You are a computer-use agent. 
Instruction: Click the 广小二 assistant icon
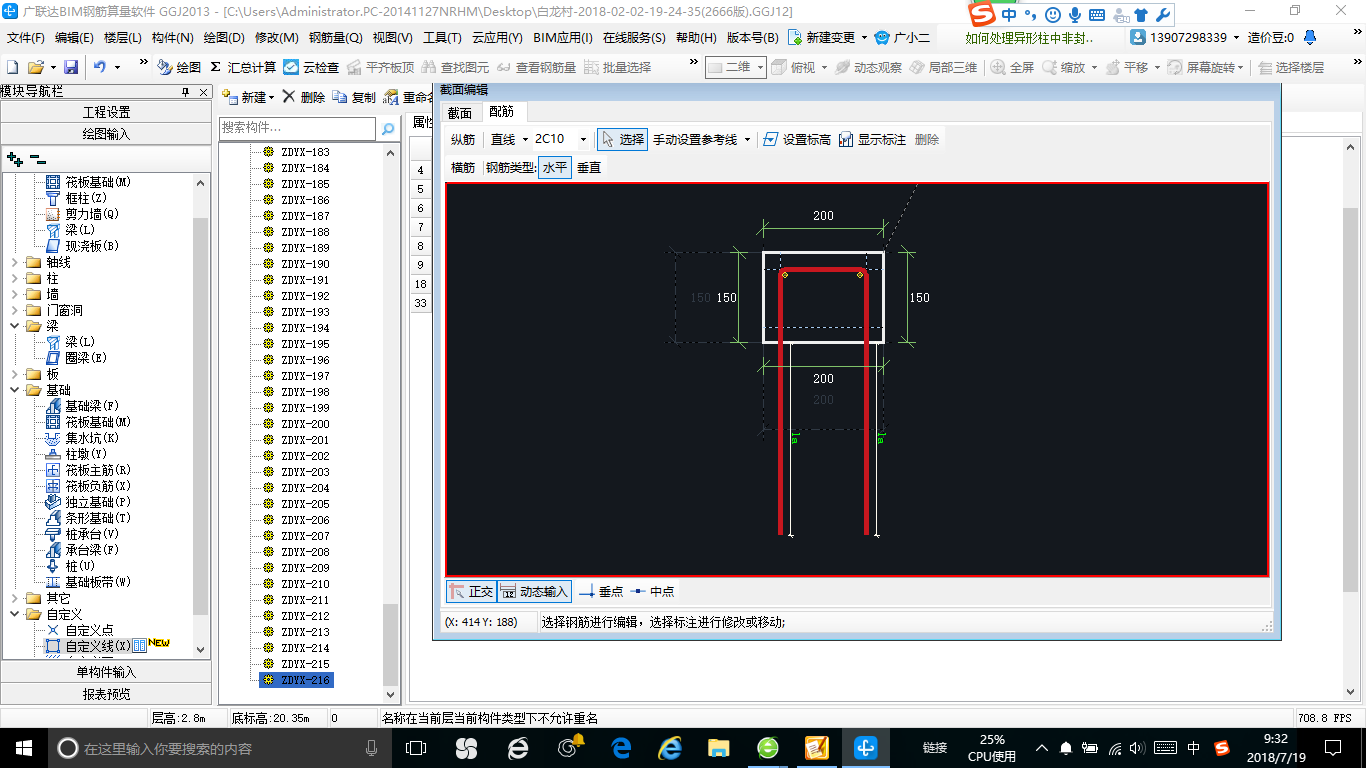pos(901,37)
